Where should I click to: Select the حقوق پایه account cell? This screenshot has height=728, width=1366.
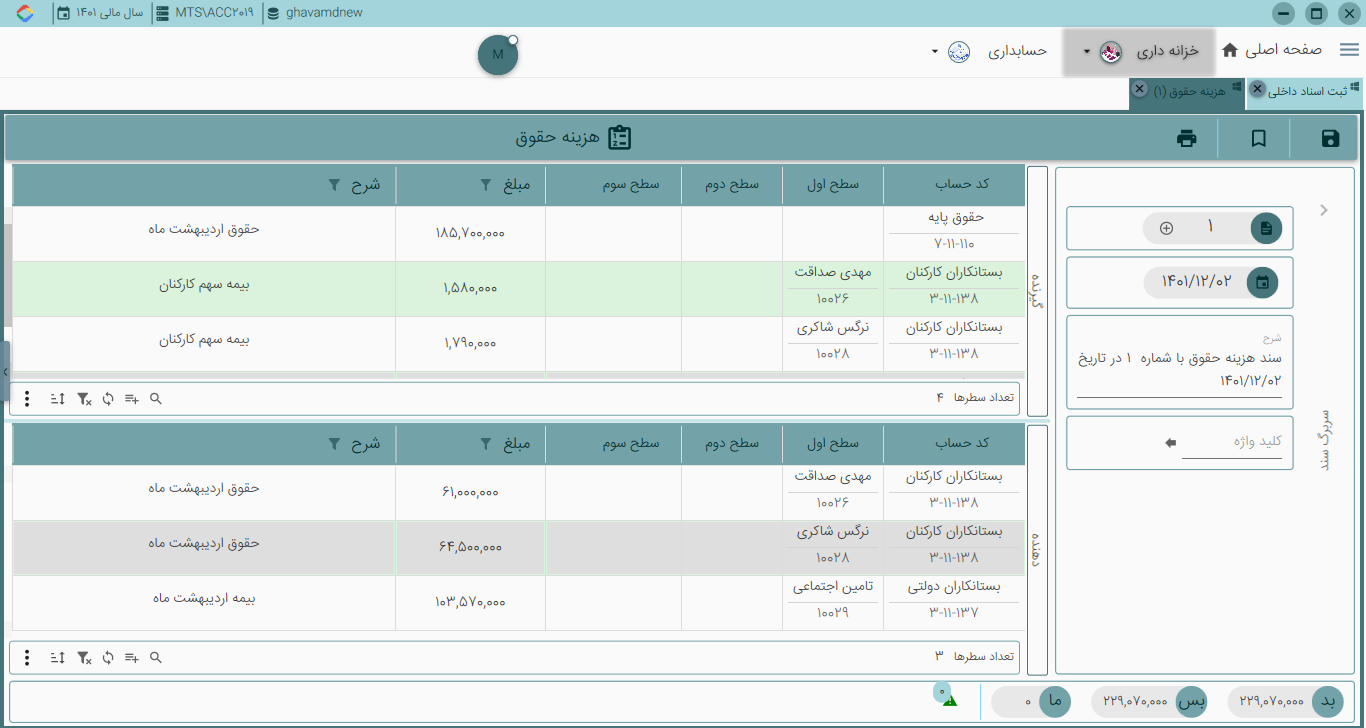(955, 232)
